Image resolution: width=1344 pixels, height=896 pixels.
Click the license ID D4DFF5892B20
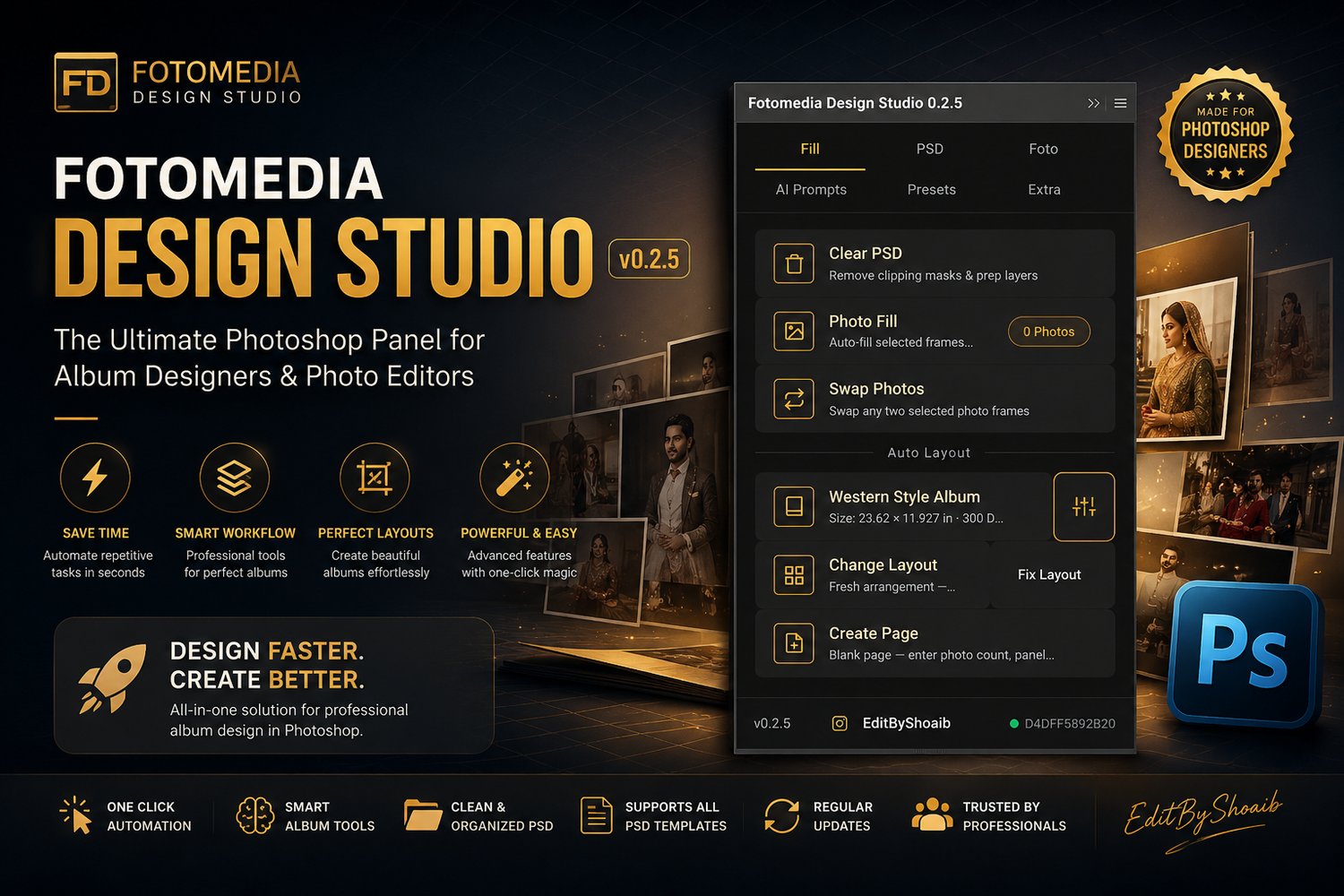[1070, 724]
